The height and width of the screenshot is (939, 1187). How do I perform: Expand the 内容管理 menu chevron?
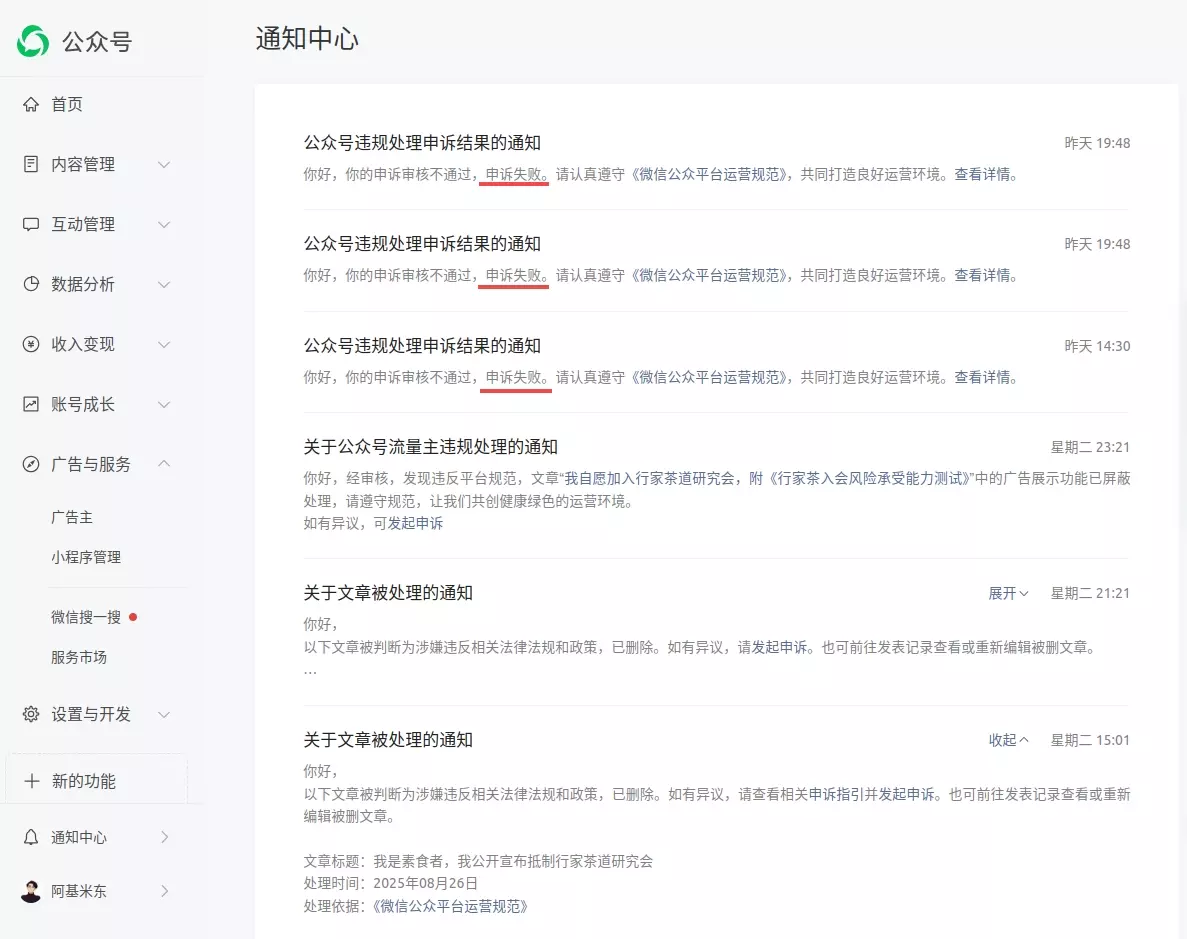pyautogui.click(x=164, y=164)
